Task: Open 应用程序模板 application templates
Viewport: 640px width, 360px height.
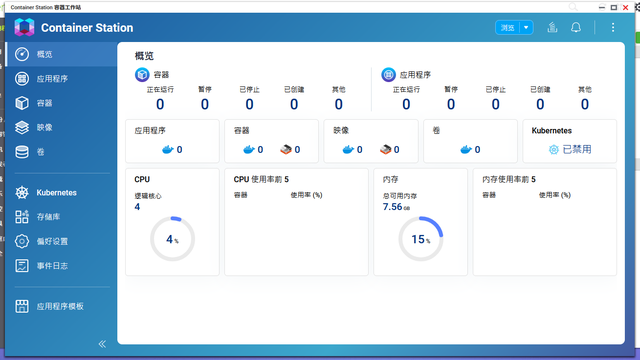Action: coord(61,306)
